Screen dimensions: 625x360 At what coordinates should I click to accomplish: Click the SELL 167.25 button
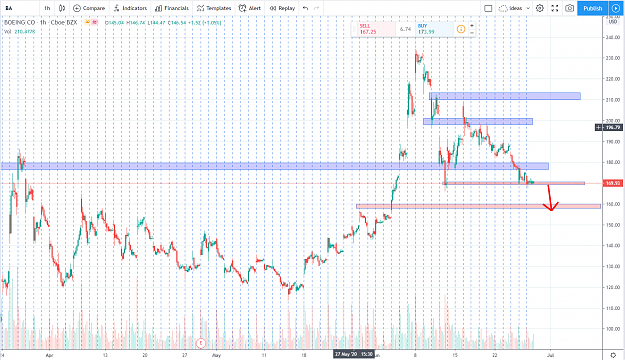pos(377,29)
